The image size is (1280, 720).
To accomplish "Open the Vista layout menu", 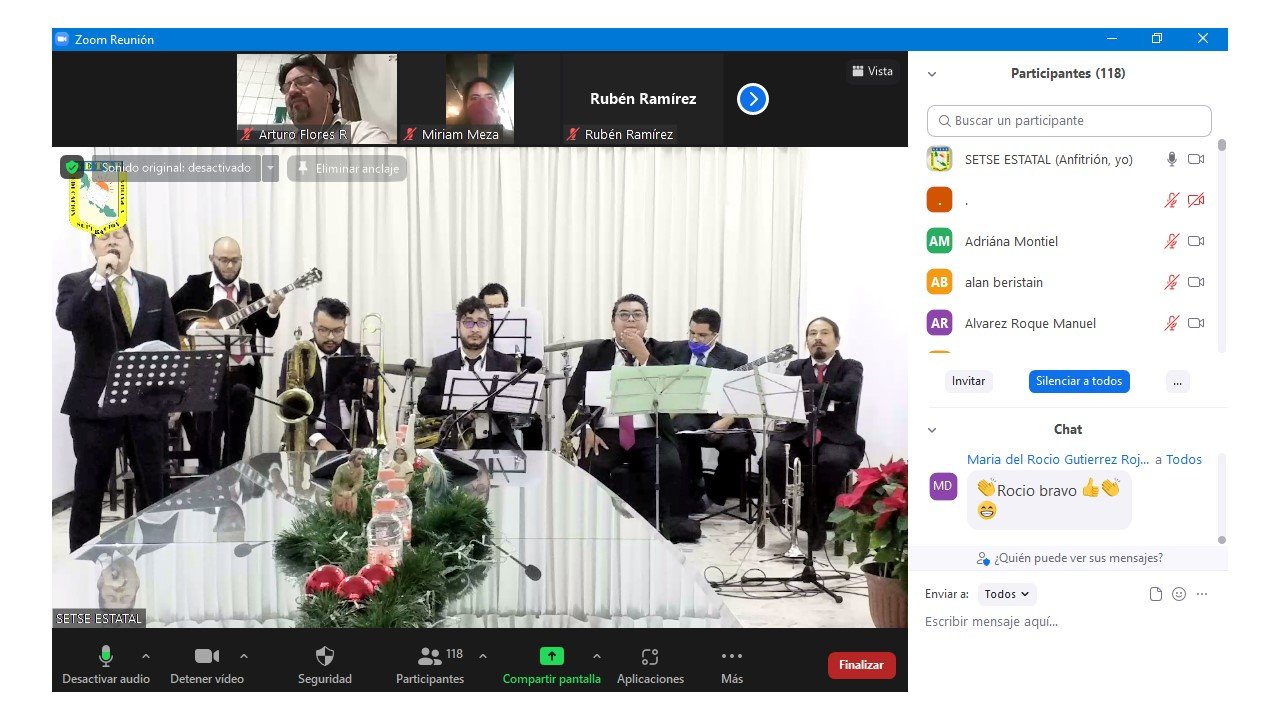I will (x=872, y=71).
